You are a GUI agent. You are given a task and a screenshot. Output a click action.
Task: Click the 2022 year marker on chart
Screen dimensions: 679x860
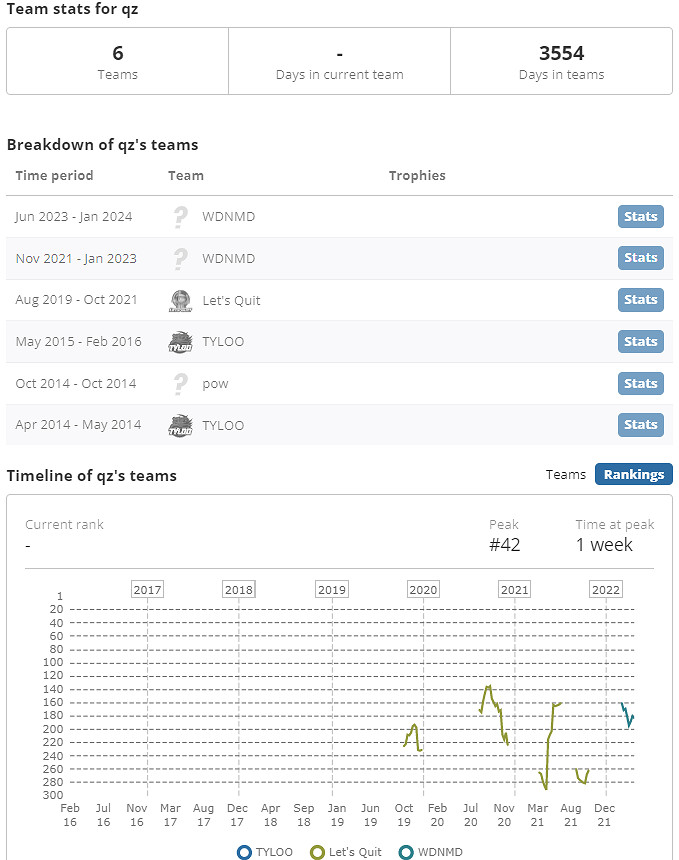click(x=606, y=589)
